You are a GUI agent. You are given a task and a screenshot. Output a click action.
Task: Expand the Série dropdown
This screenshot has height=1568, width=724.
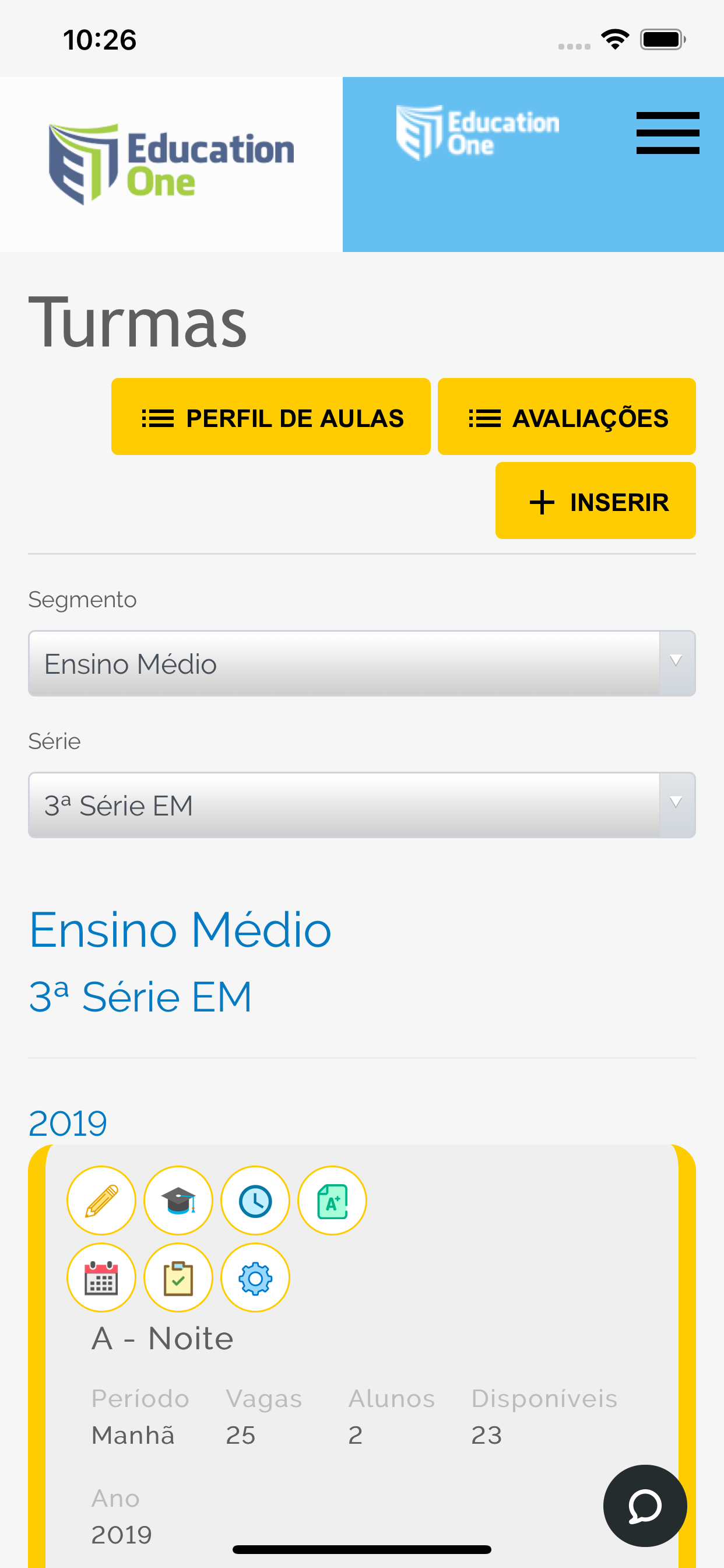(361, 804)
